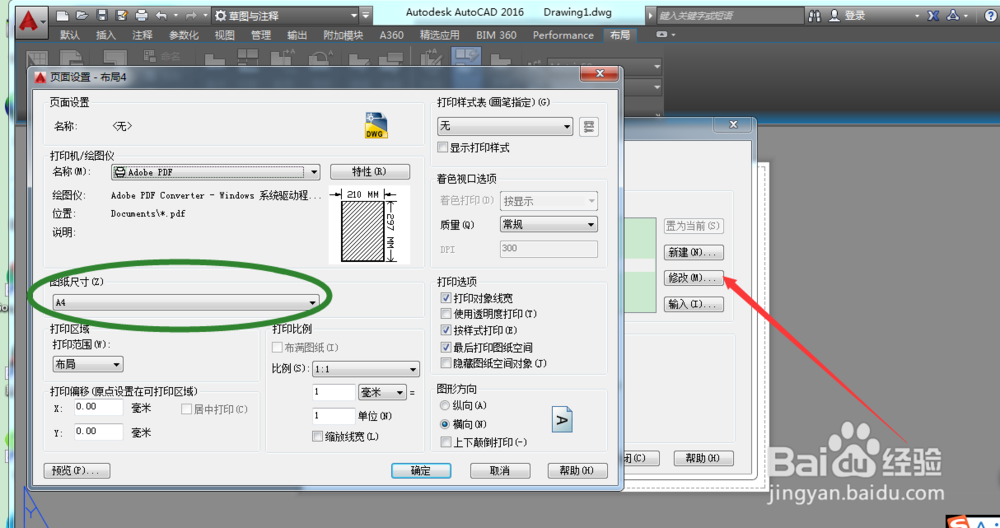Click the 取消 cancel button

pos(500,471)
